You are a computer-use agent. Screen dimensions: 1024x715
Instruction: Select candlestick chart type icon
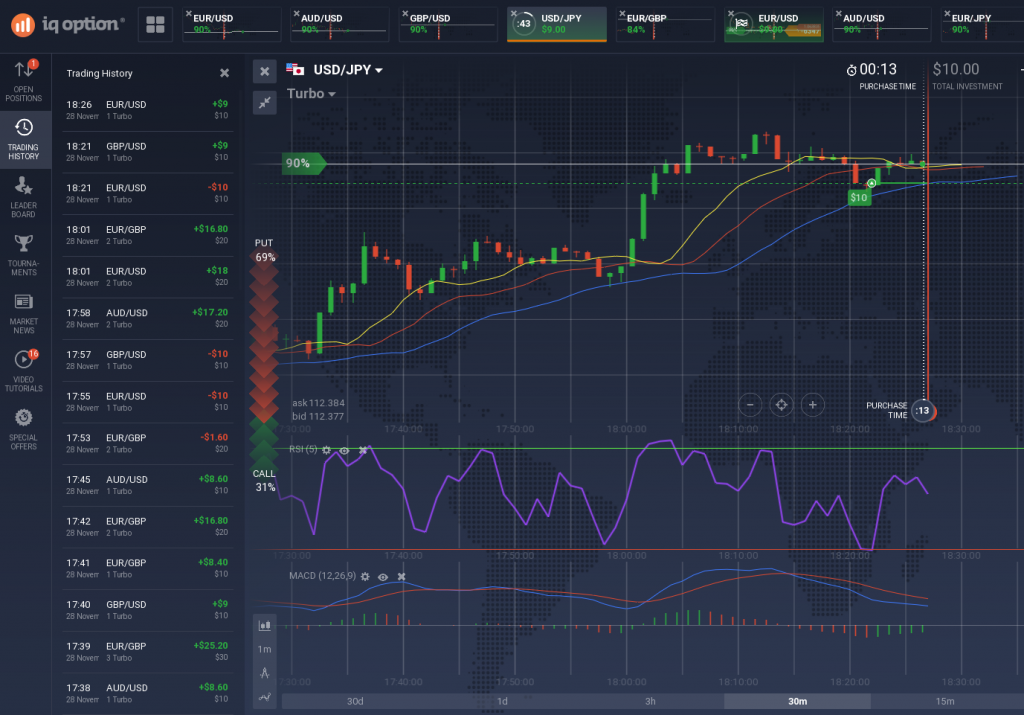(265, 625)
